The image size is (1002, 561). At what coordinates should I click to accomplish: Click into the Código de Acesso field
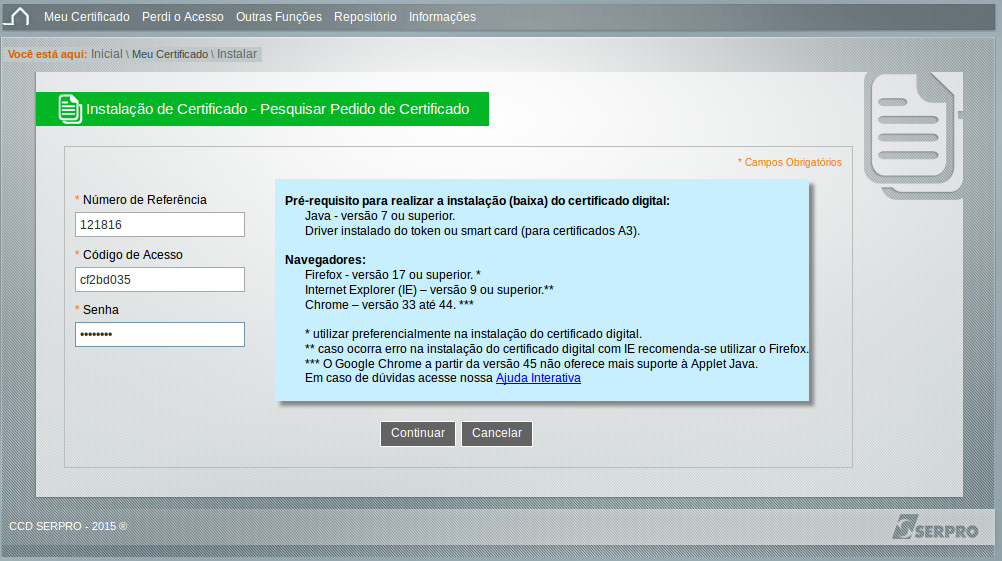point(160,280)
